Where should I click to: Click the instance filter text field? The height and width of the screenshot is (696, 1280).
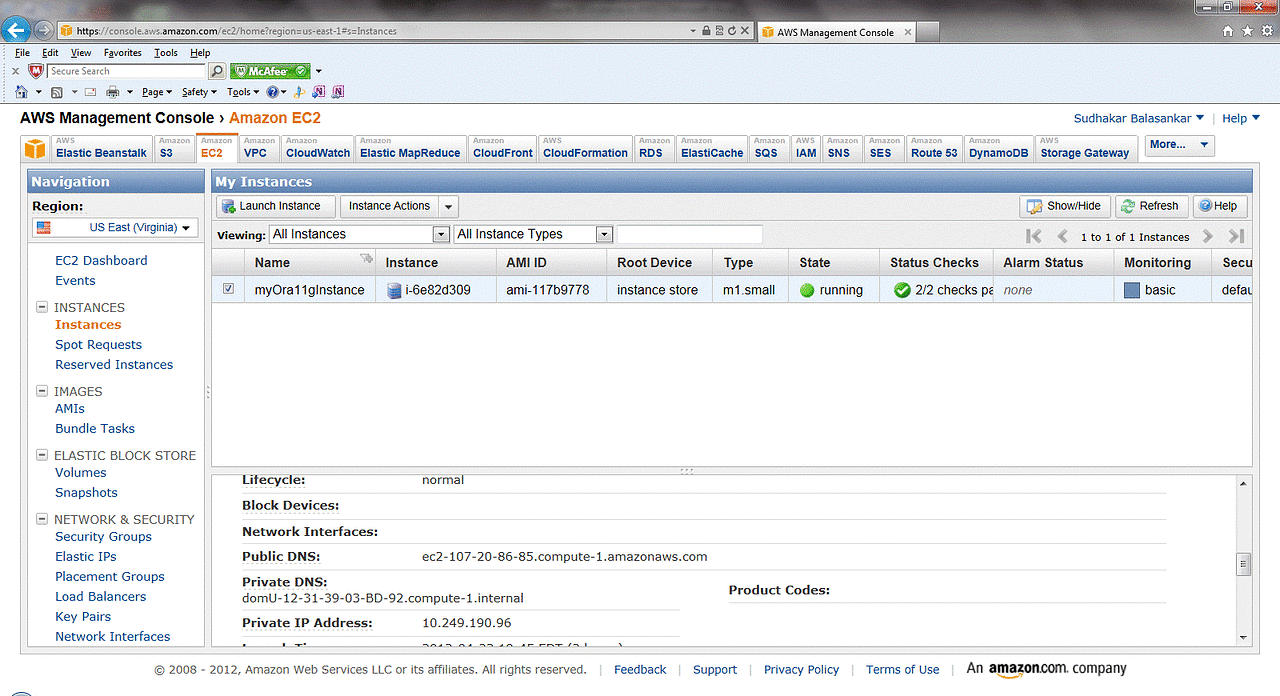click(689, 234)
